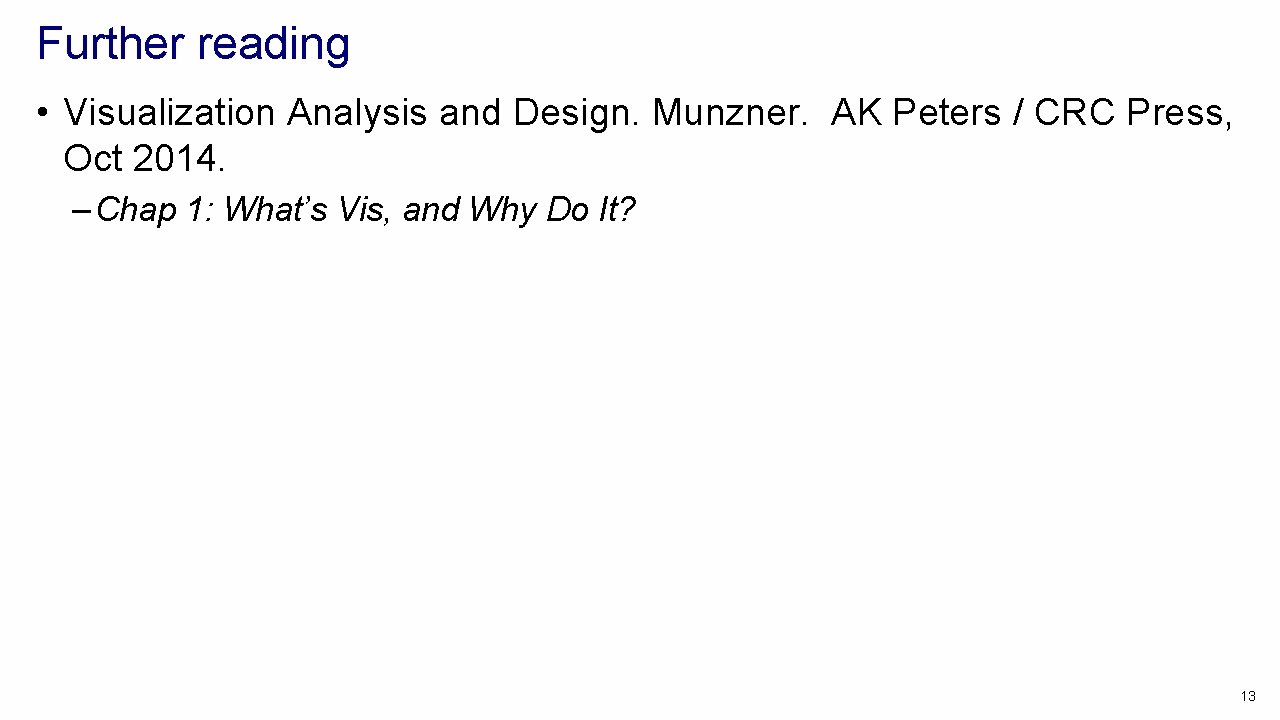
Task: Click the bullet point marker before Visualization
Action: point(42,113)
